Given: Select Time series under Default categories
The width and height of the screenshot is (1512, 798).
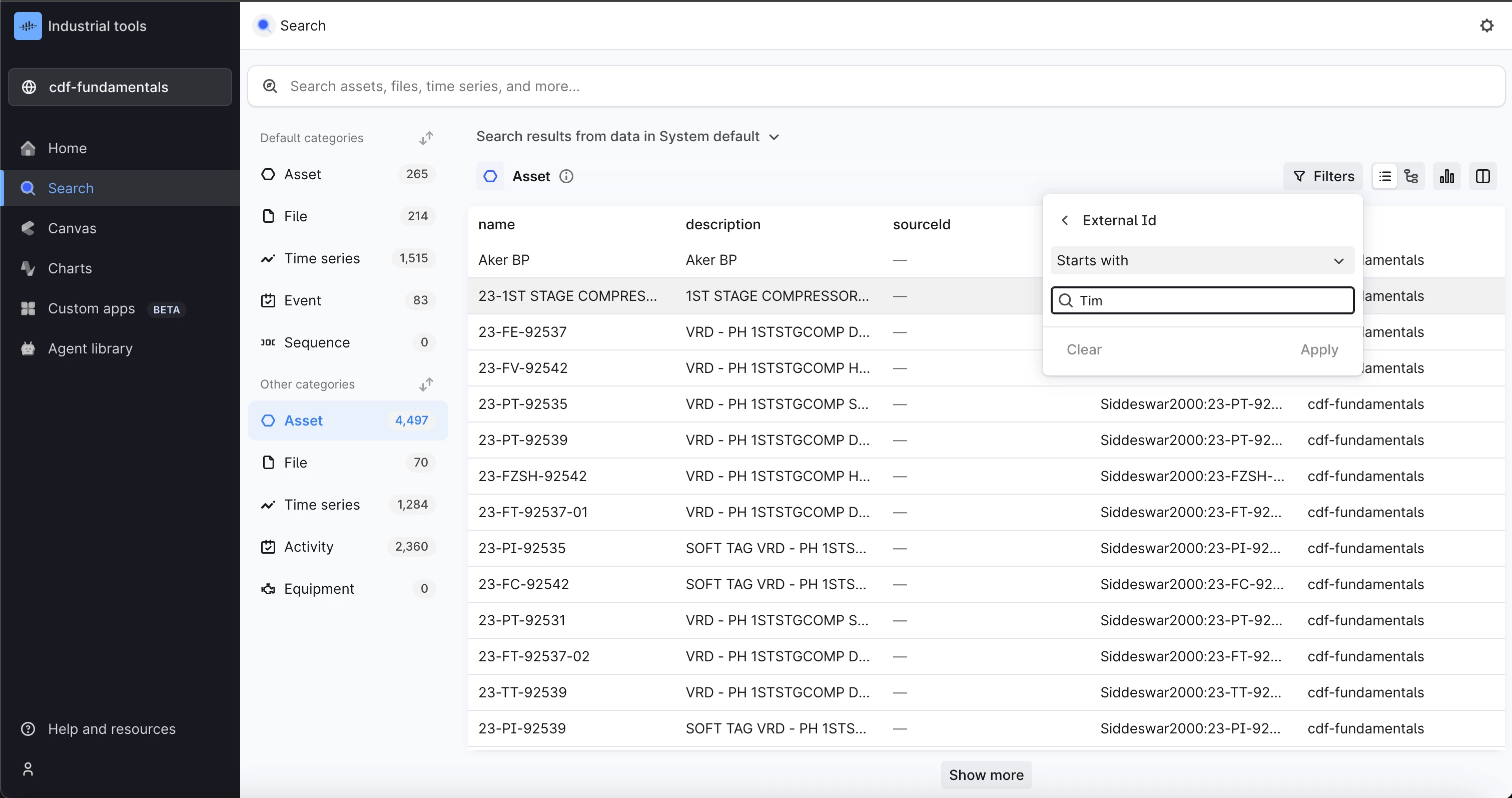Looking at the screenshot, I should (x=322, y=258).
